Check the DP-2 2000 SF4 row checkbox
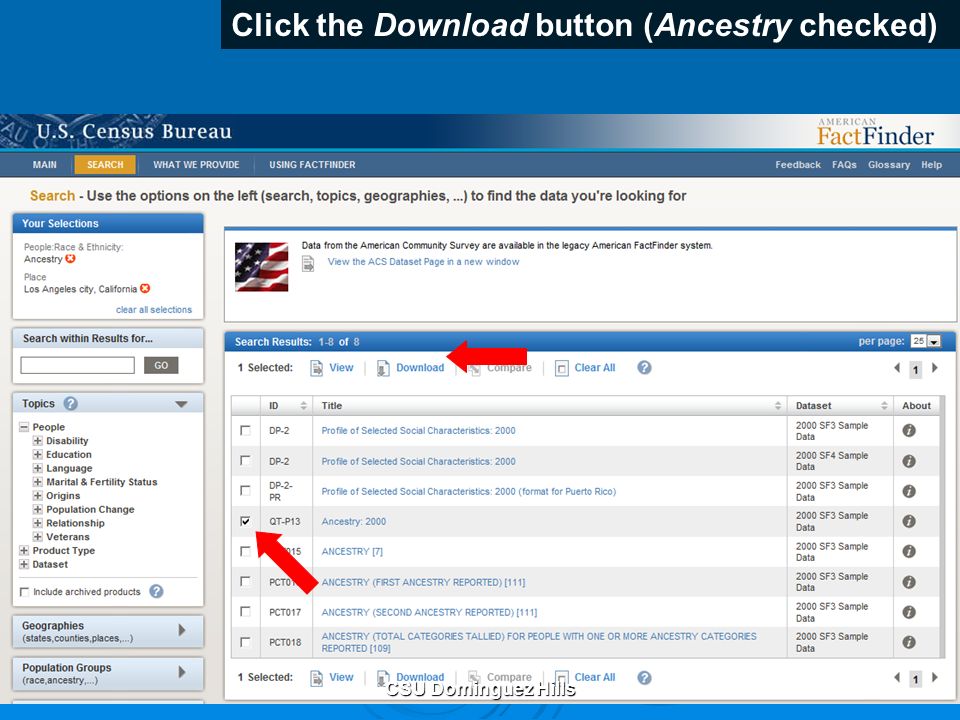This screenshot has width=960, height=720. (246, 460)
